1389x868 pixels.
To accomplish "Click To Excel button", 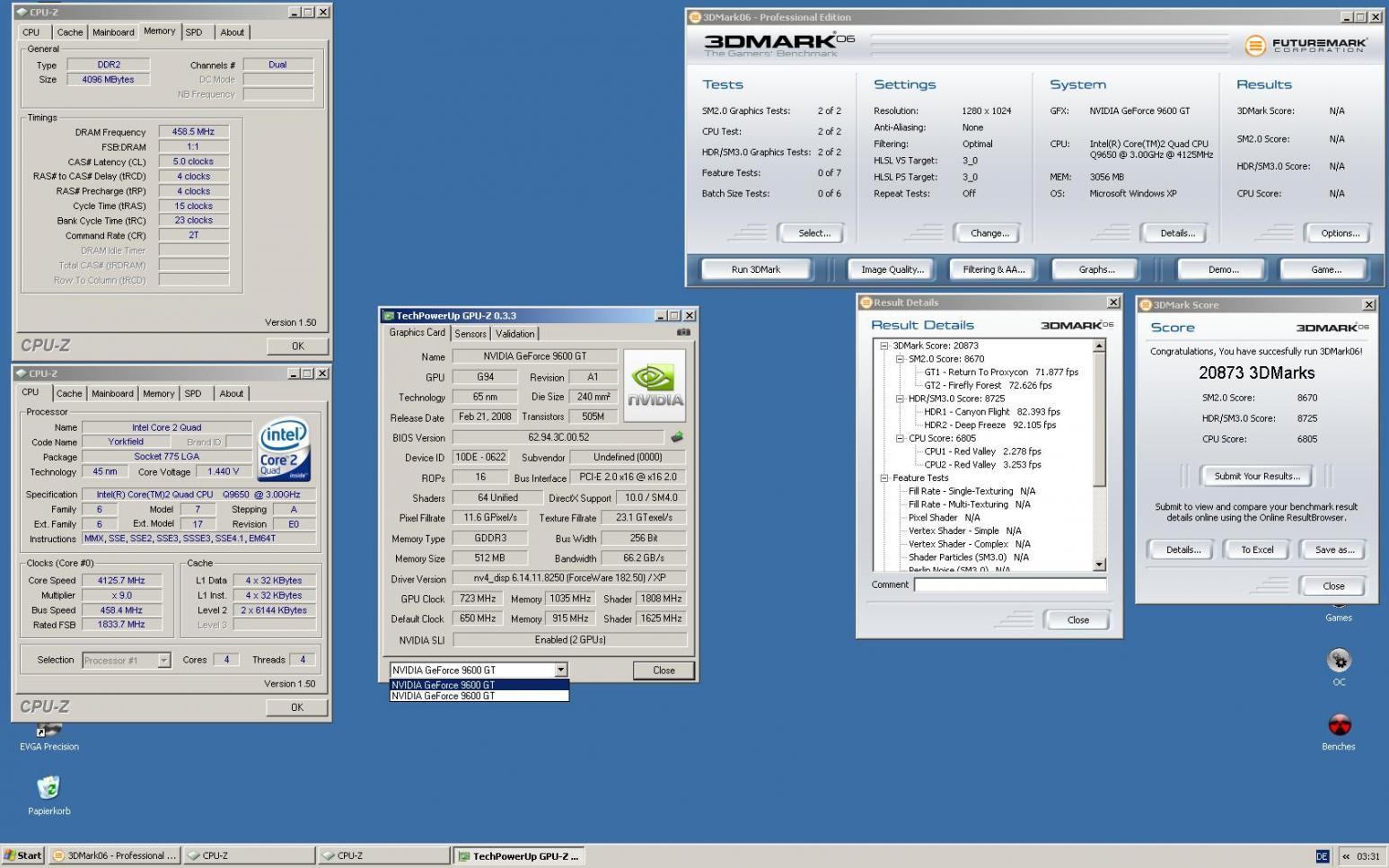I will [x=1257, y=549].
